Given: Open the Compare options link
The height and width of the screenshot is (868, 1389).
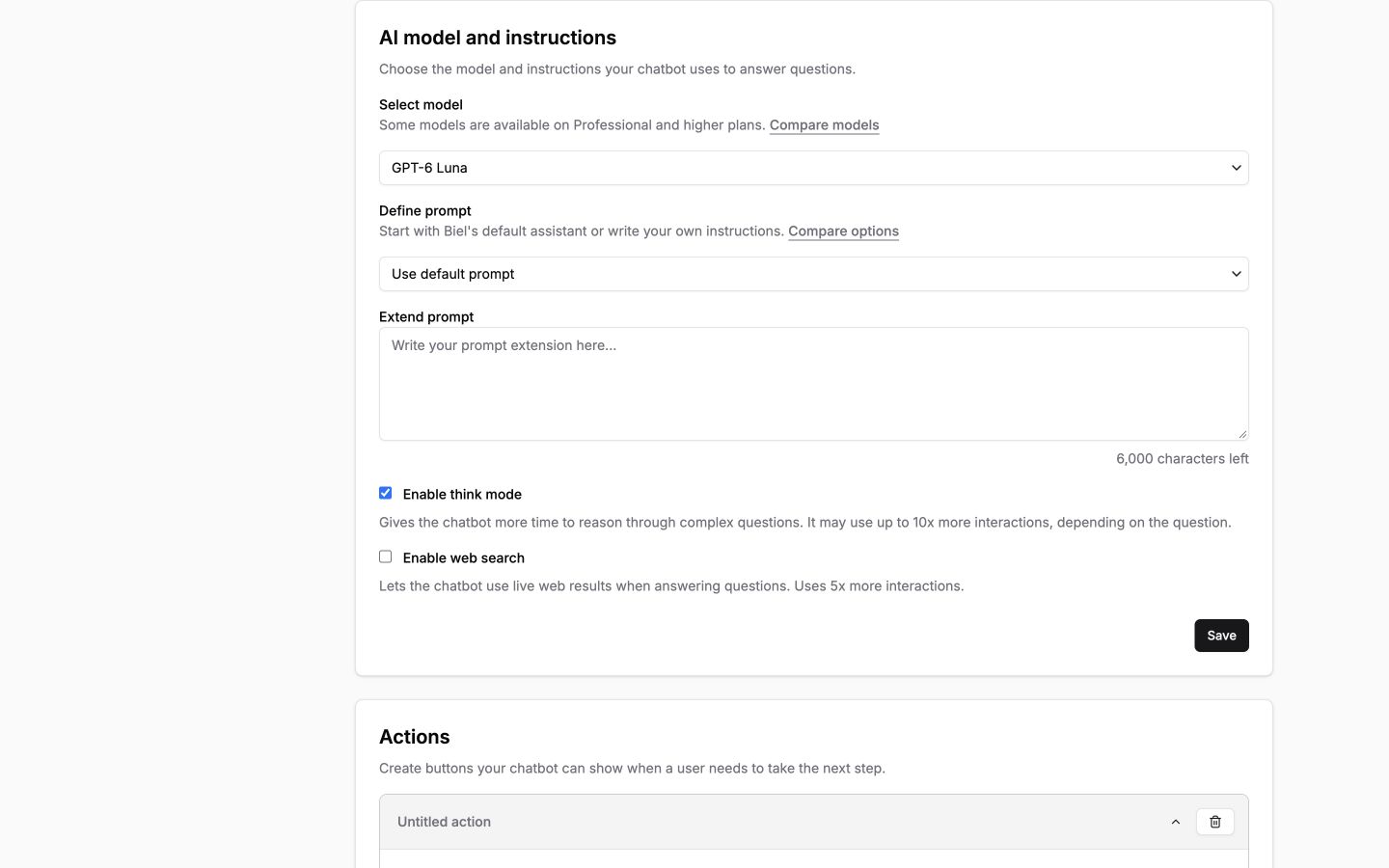Looking at the screenshot, I should [843, 231].
